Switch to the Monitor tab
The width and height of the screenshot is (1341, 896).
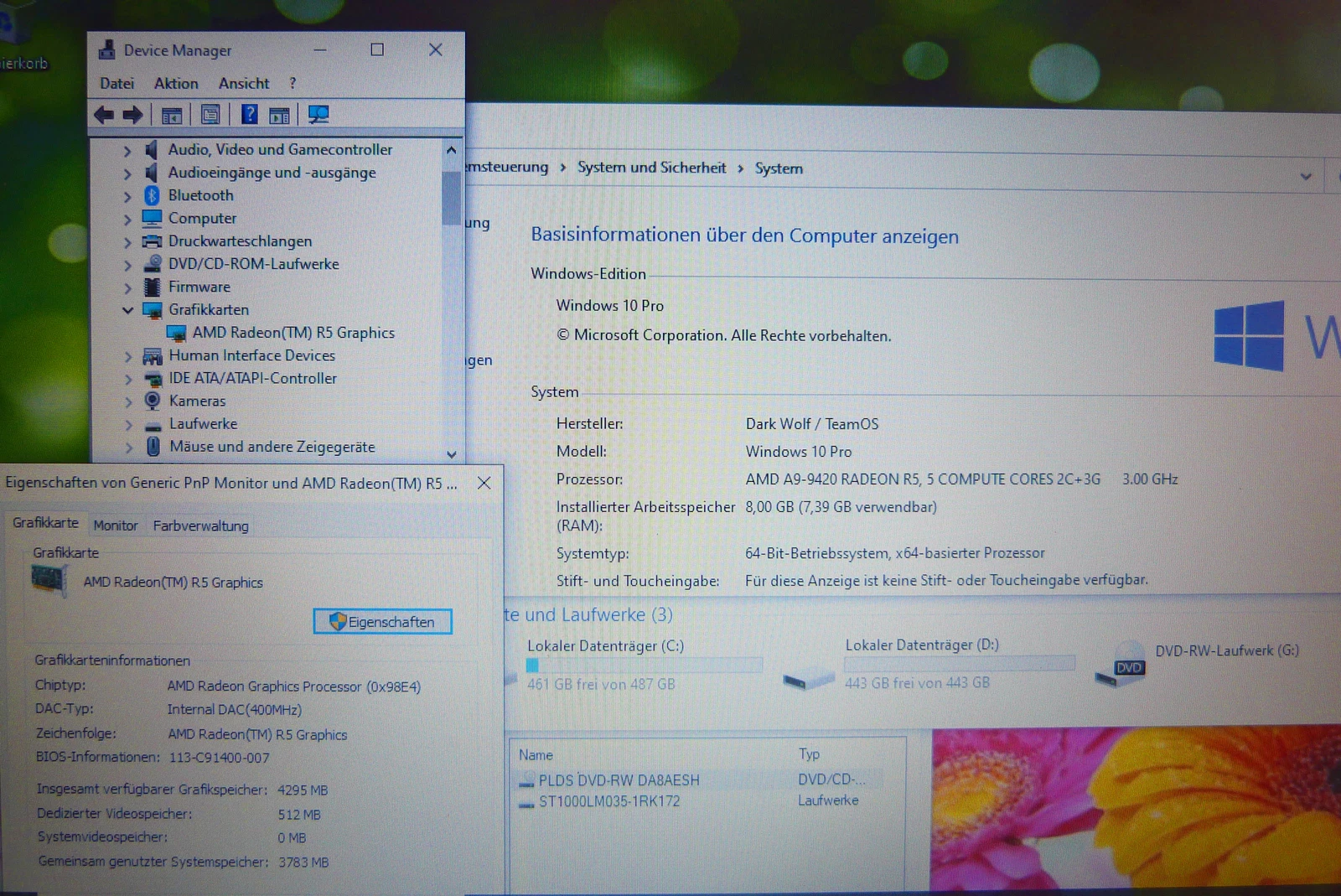point(116,526)
